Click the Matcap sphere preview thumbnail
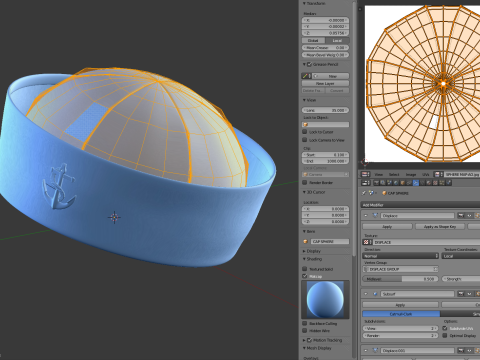The width and height of the screenshot is (480, 360). (x=325, y=299)
